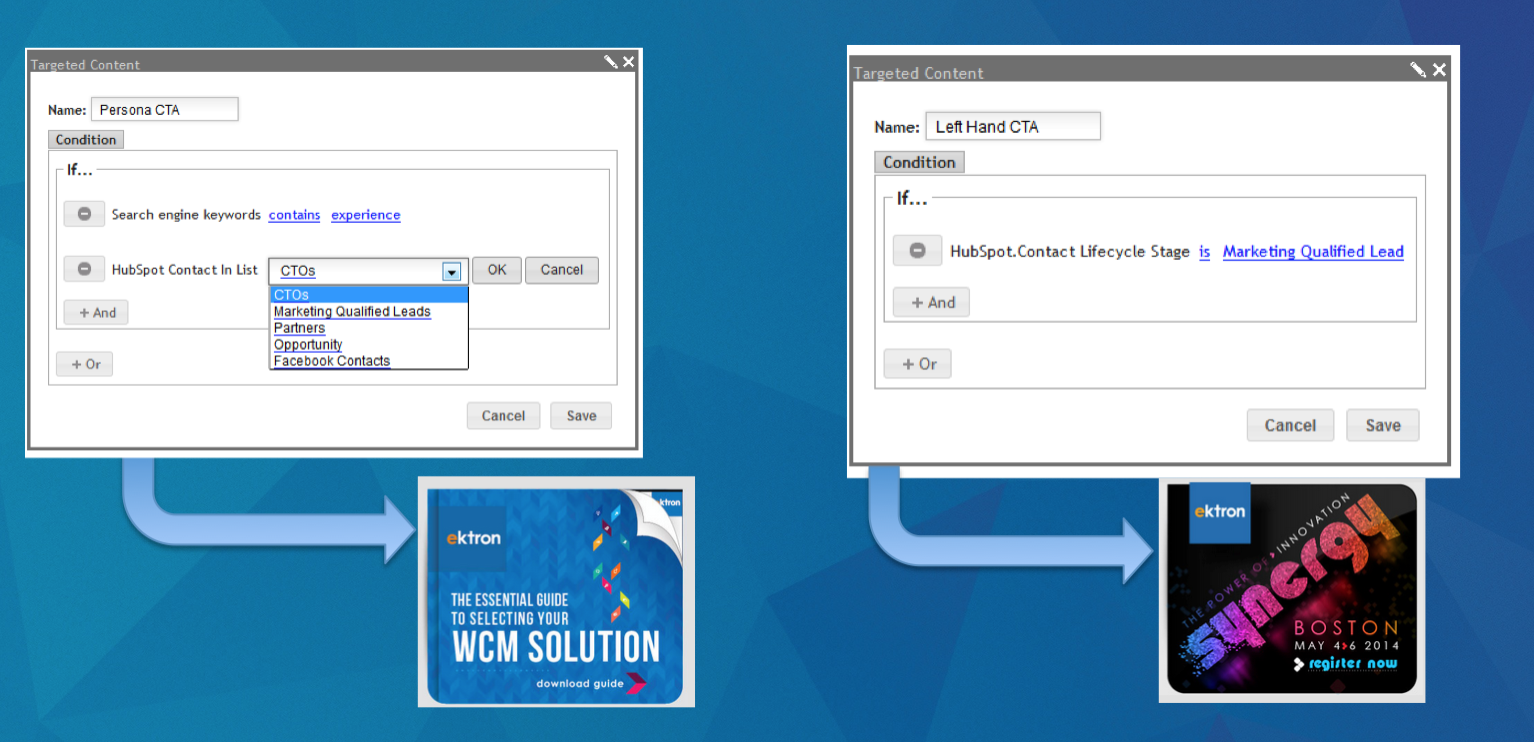Select CTOs in the dropdown list

coord(369,295)
